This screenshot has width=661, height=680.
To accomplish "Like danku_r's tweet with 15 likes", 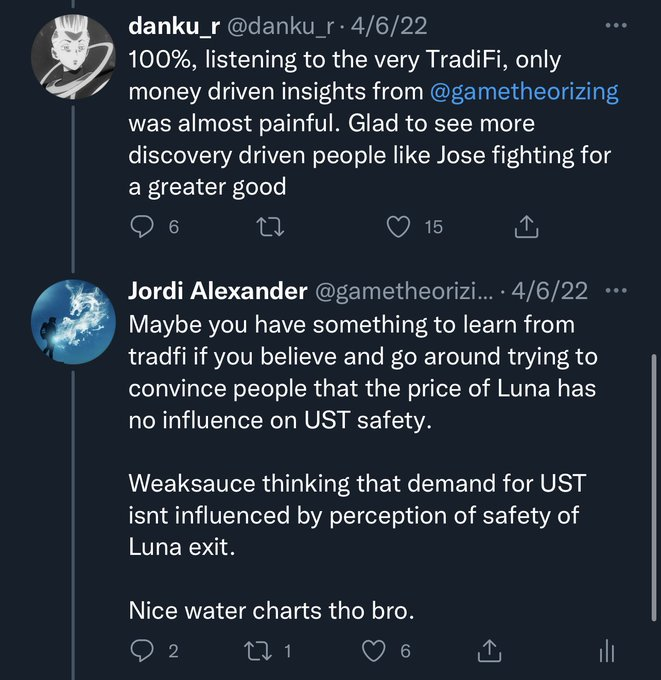I will click(400, 227).
